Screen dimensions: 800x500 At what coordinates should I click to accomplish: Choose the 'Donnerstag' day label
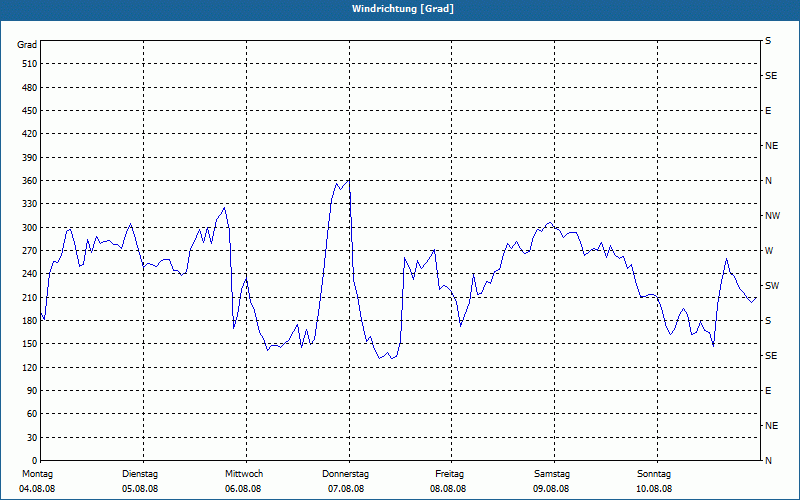tap(345, 474)
